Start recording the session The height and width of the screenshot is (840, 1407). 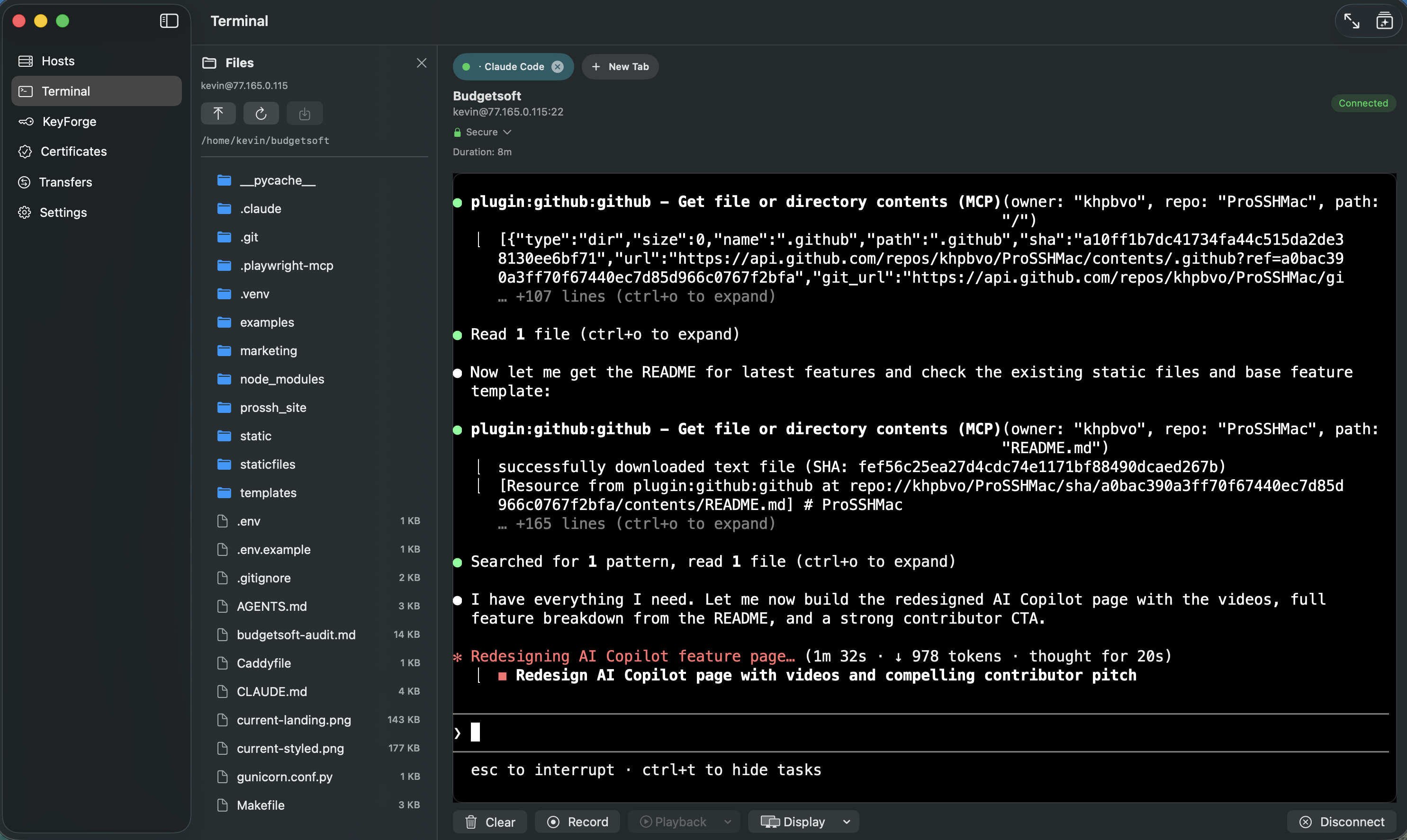[x=577, y=822]
